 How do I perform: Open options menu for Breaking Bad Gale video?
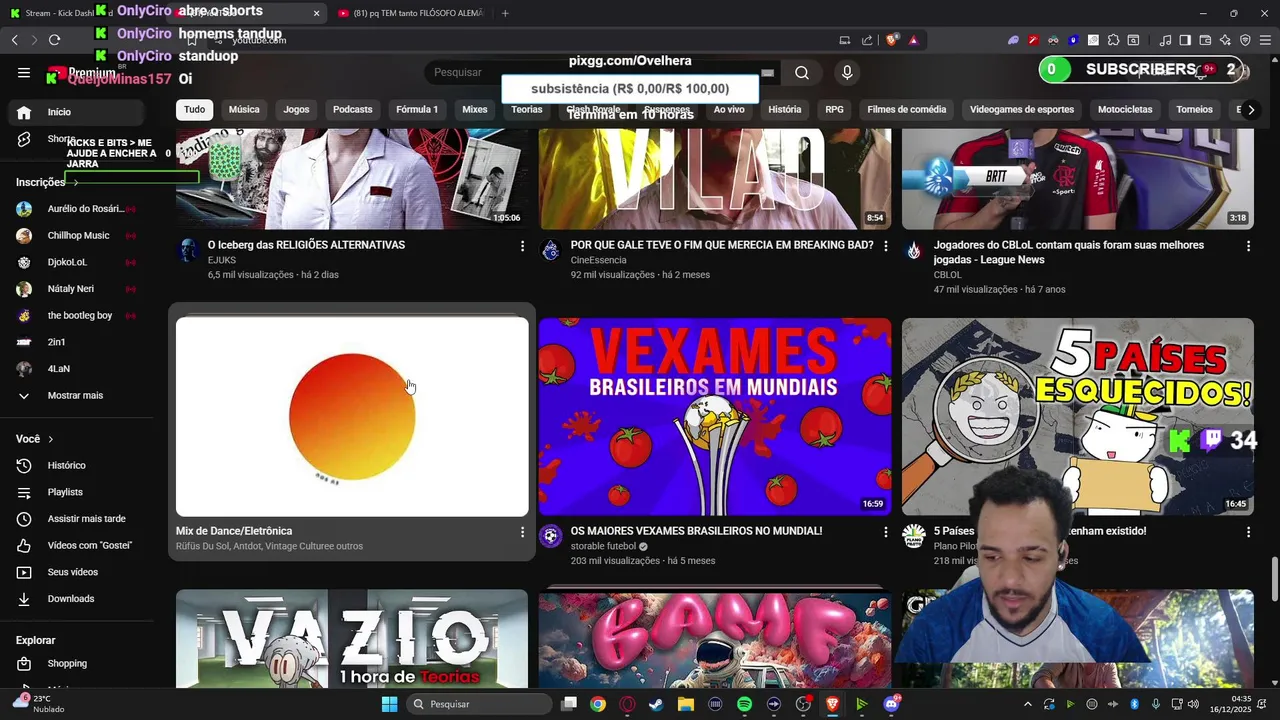(885, 245)
